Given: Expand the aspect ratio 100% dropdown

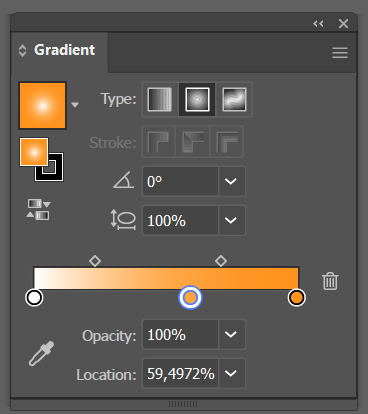Looking at the screenshot, I should coord(231,220).
